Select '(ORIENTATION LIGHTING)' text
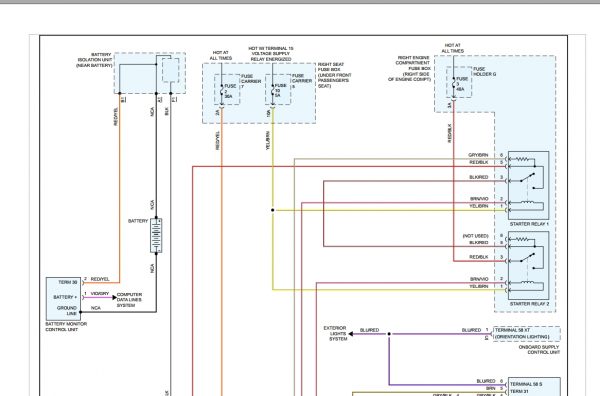Viewport: 600px width, 396px height. (522, 337)
